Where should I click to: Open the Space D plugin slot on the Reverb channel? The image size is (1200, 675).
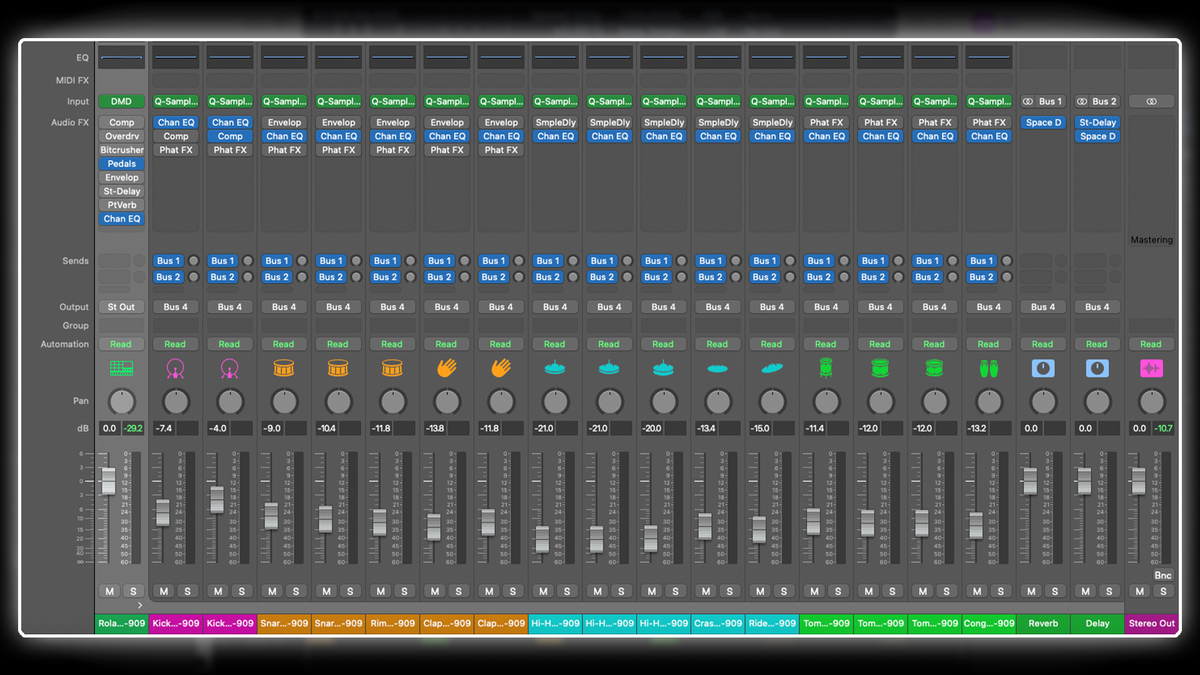(x=1042, y=122)
